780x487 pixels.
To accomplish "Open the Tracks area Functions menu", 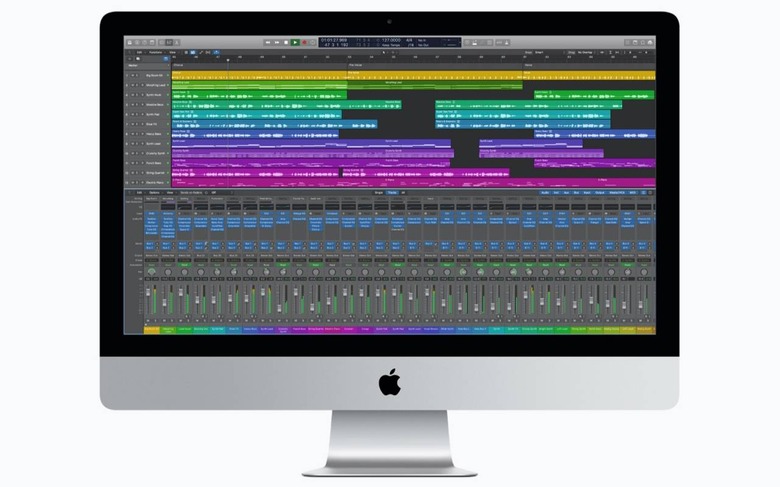I will coord(156,52).
